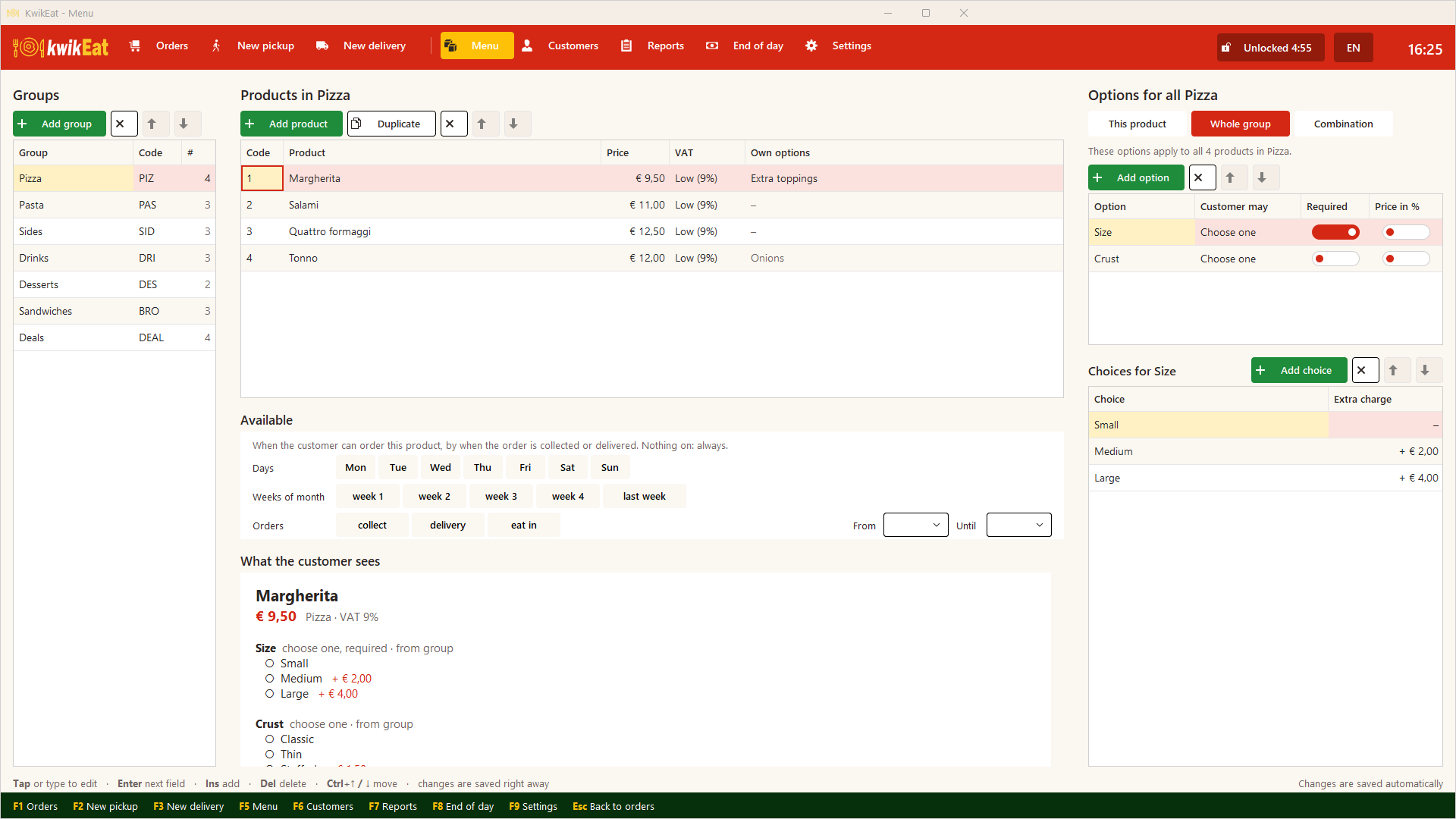
Task: Select the Pasta group row
Action: [115, 205]
